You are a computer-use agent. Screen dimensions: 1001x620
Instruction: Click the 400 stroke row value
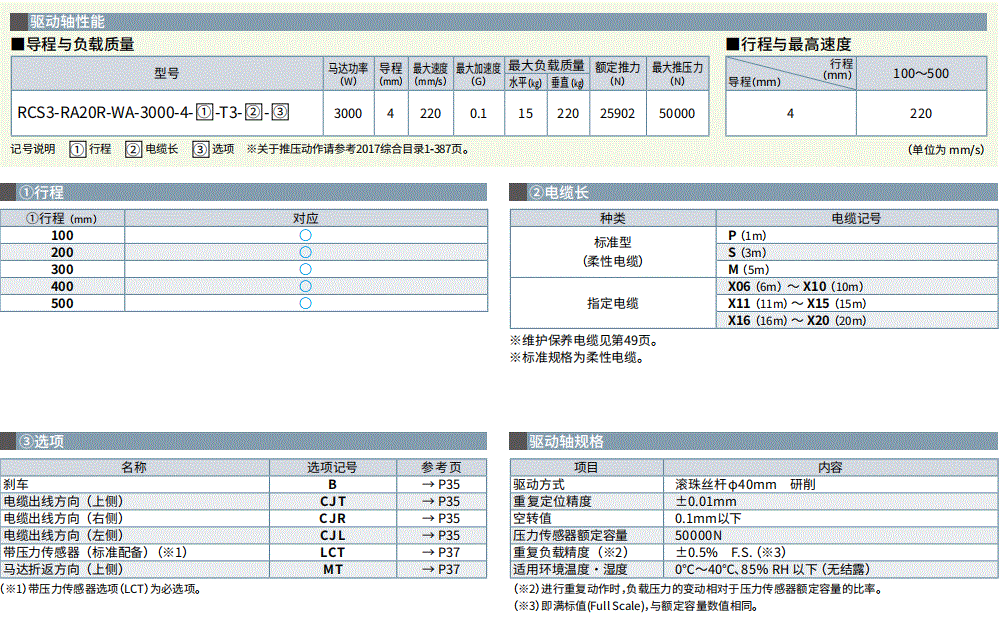pos(62,287)
